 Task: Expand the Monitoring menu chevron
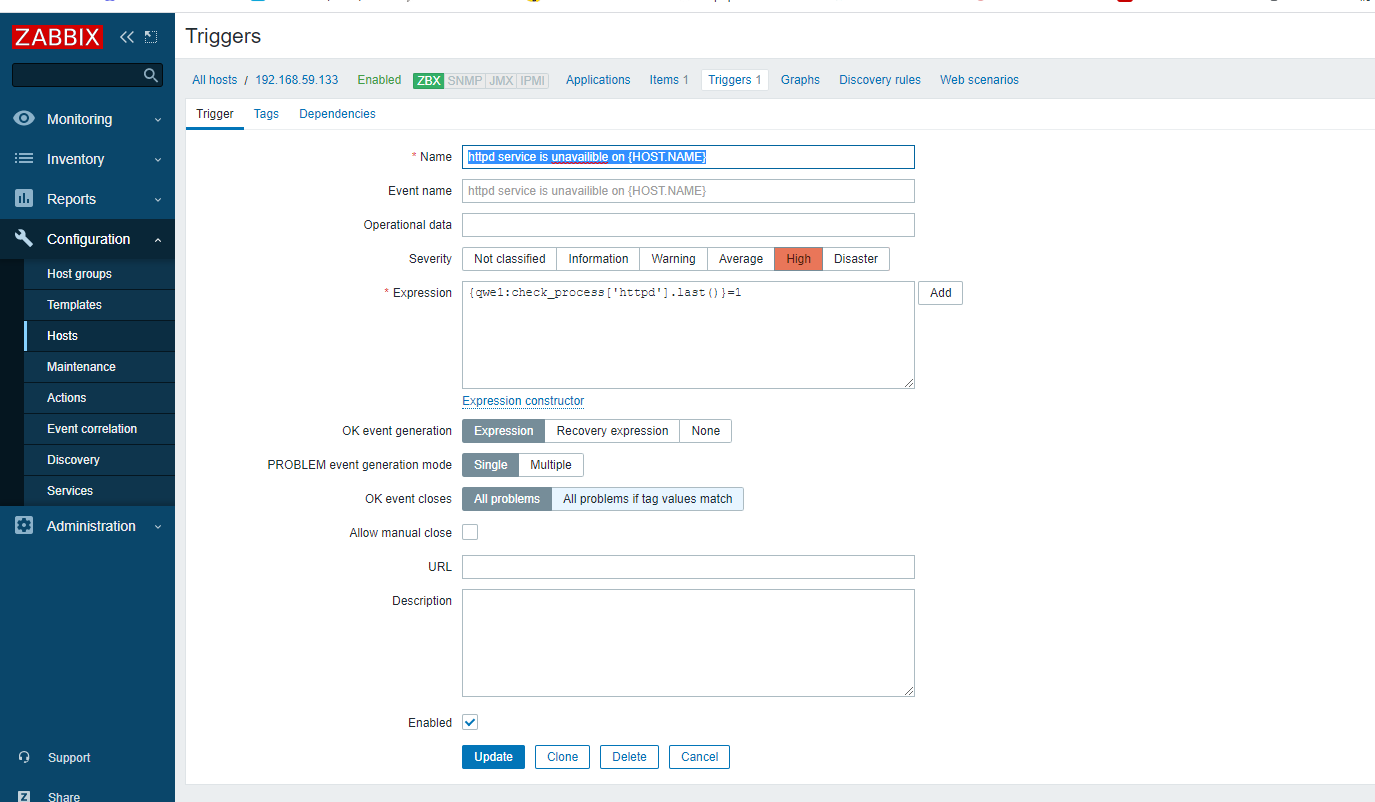[158, 120]
